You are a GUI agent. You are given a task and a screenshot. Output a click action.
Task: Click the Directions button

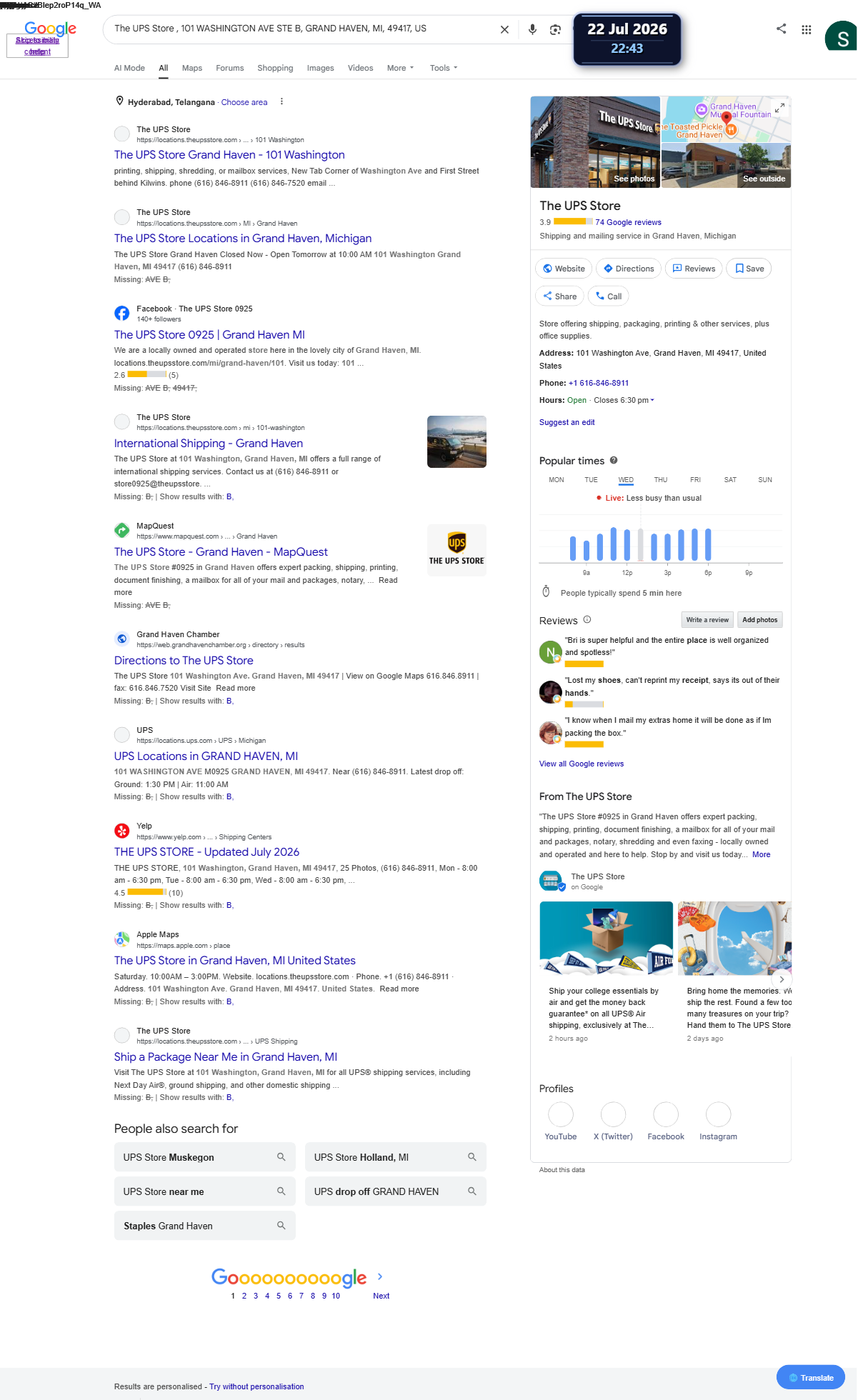click(629, 269)
